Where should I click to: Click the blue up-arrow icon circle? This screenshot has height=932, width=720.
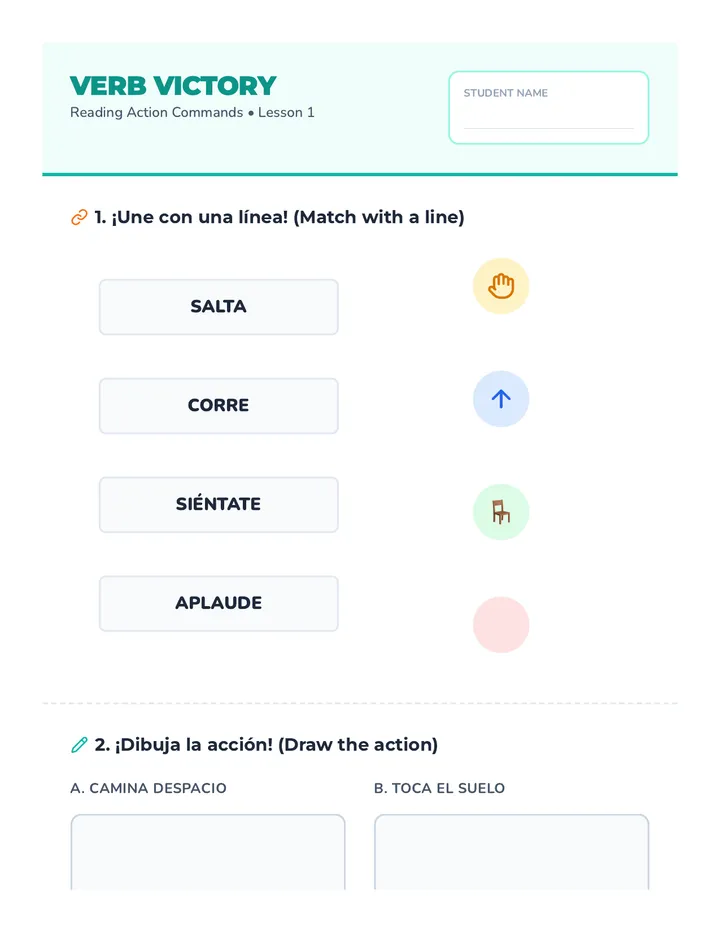(x=501, y=399)
